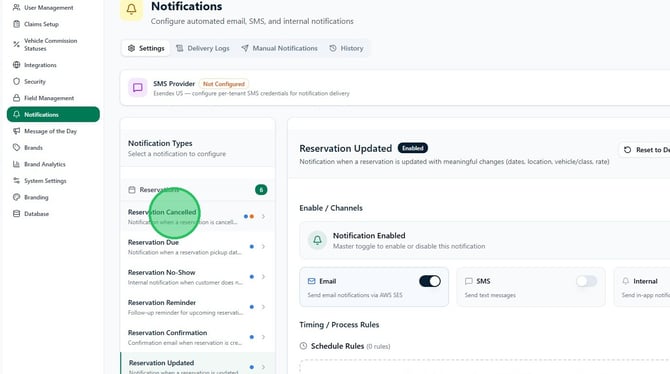
Task: Click the Database icon in sidebar
Action: tap(16, 214)
